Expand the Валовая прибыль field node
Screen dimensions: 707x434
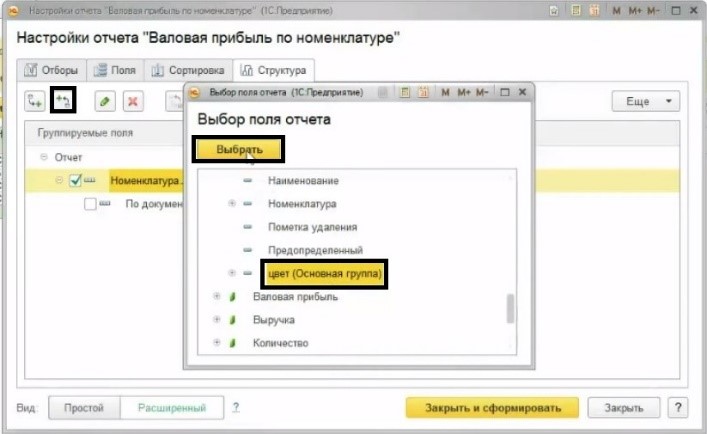[217, 297]
